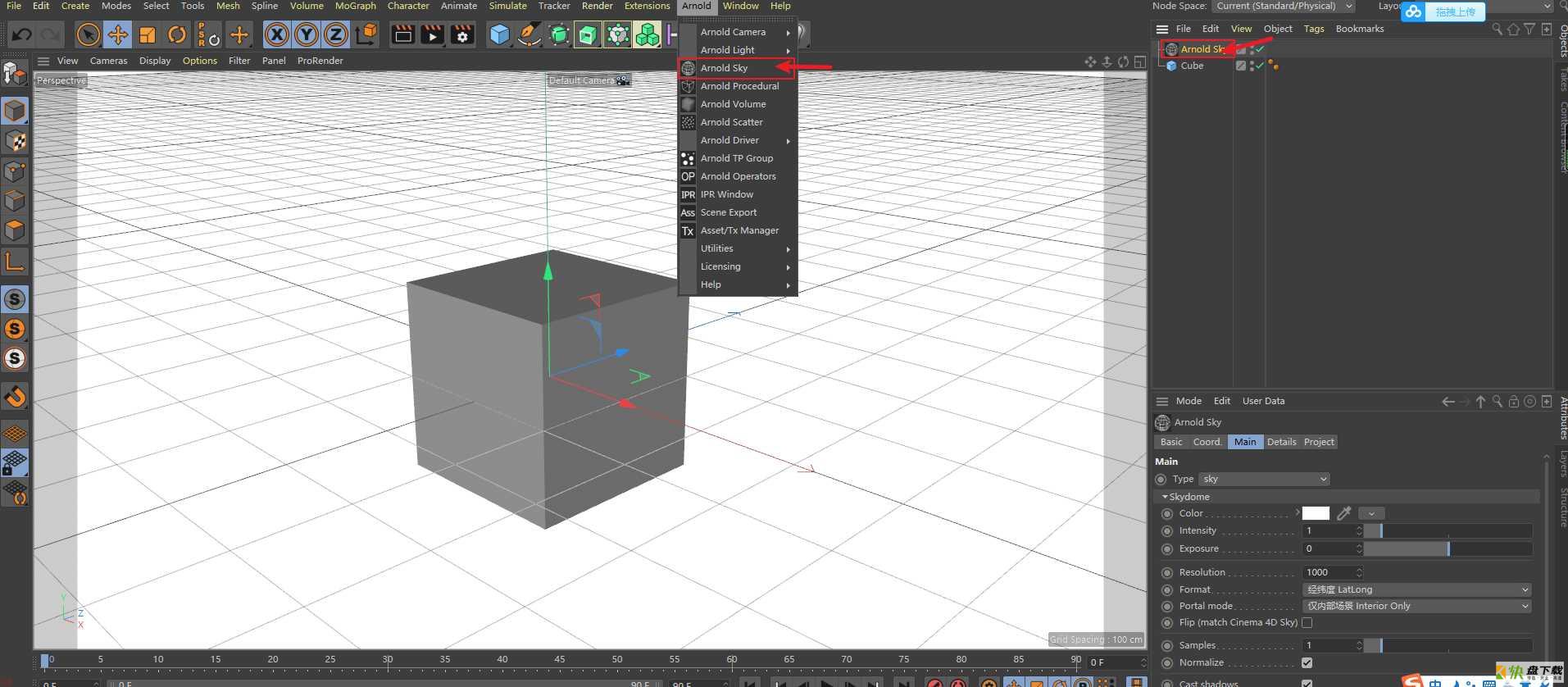
Task: Click the Undo arrow icon
Action: (22, 35)
